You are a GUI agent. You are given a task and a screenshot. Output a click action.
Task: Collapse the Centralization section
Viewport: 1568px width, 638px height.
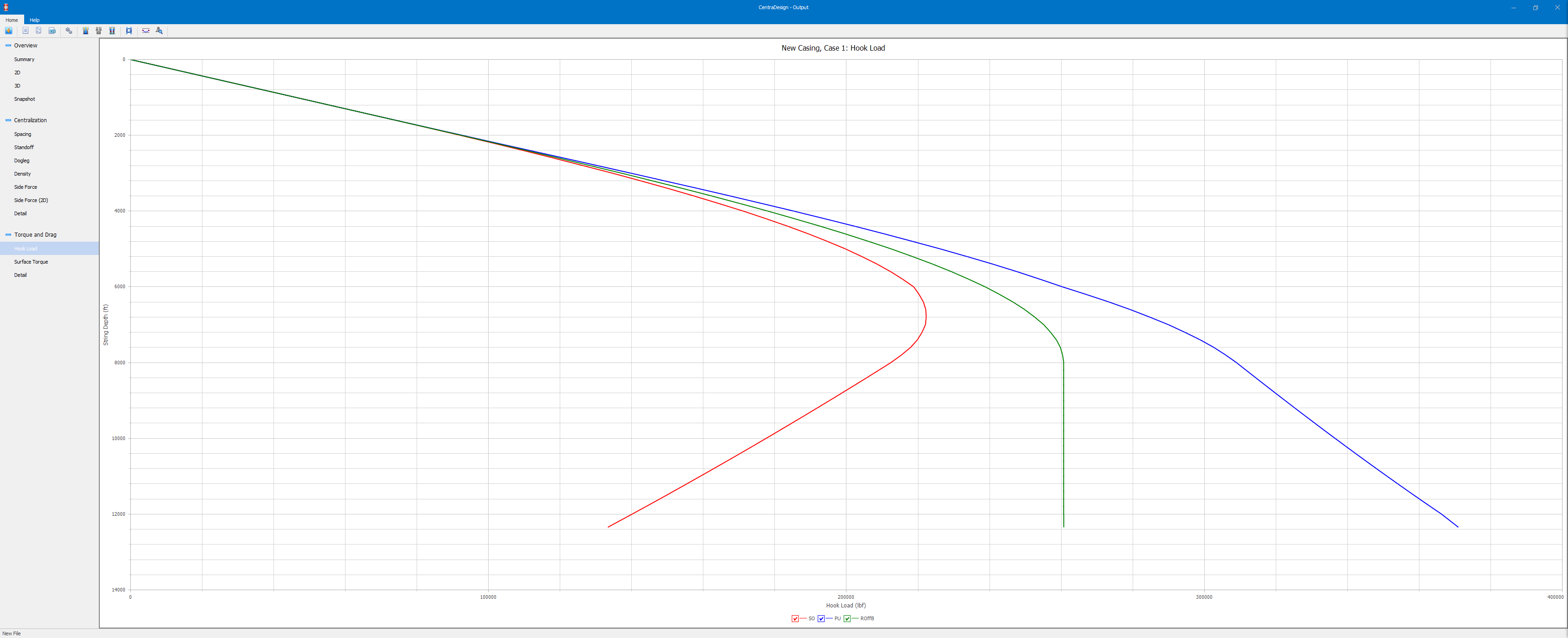coord(9,120)
